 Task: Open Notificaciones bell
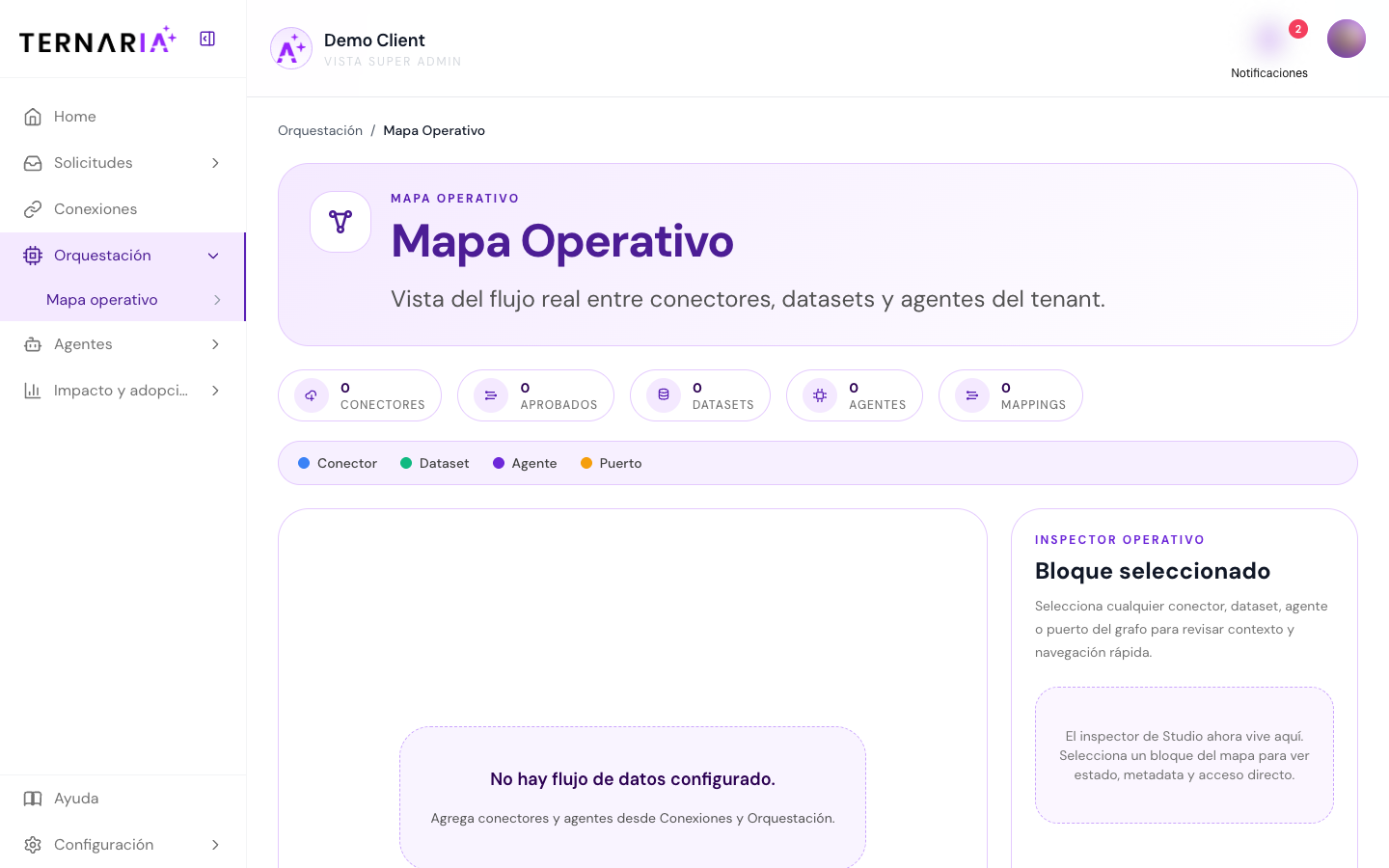coord(1268,40)
